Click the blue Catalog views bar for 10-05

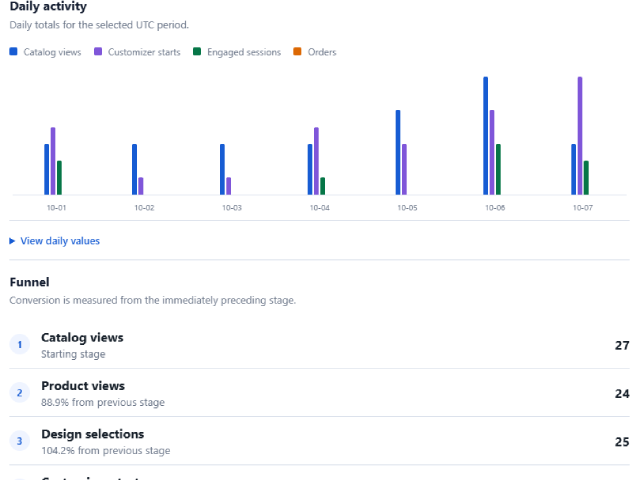click(x=398, y=152)
